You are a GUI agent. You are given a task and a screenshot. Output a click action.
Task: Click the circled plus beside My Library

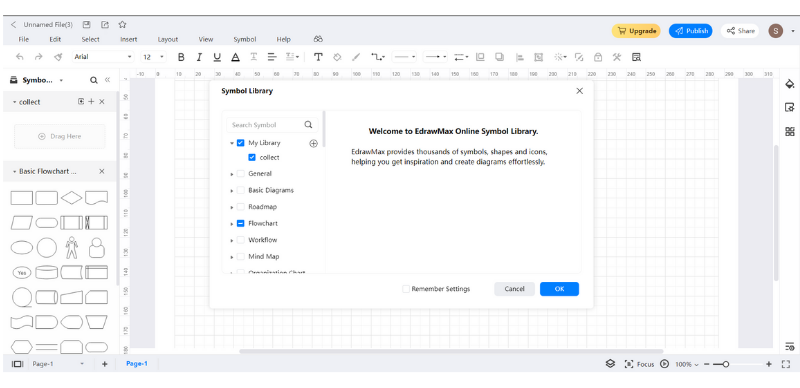pyautogui.click(x=313, y=143)
